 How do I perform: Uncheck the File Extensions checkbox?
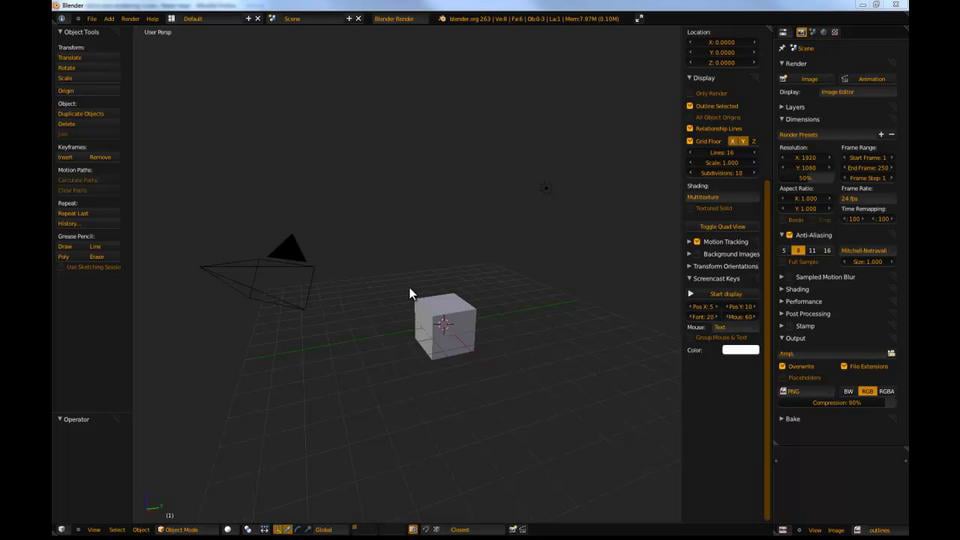point(844,366)
